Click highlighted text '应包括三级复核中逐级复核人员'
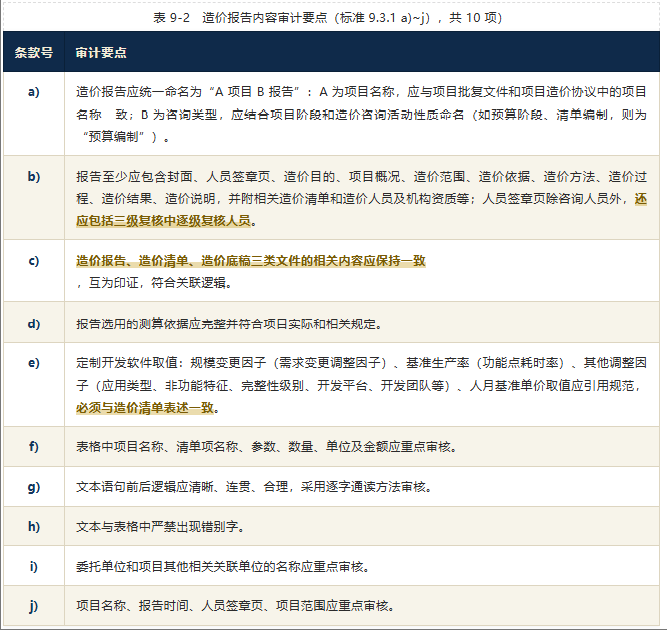 click(x=163, y=221)
